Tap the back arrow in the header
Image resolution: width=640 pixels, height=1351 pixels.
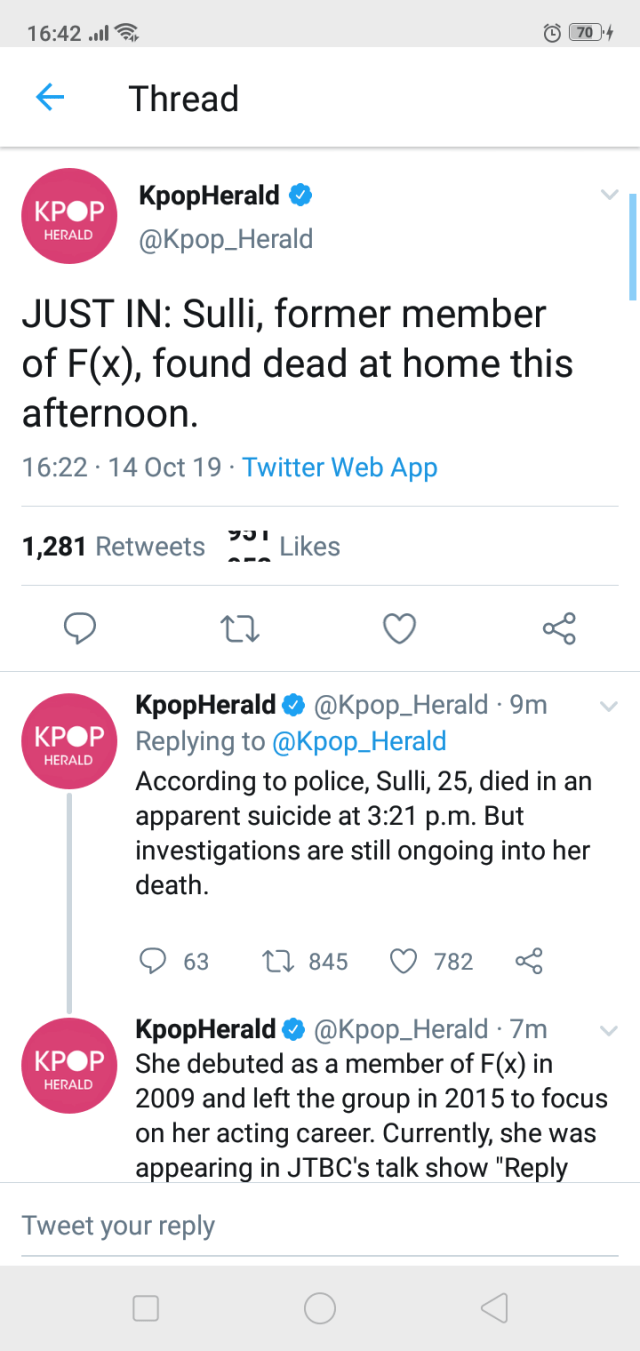point(50,98)
